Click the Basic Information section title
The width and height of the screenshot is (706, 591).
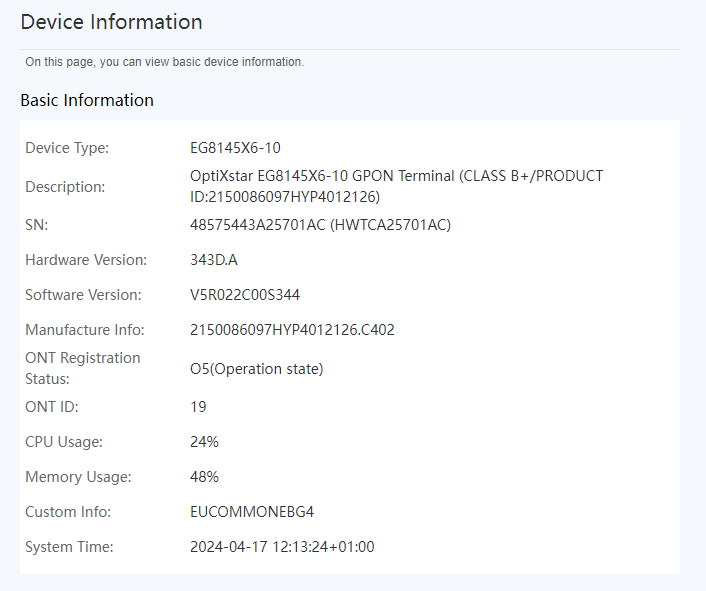pos(87,100)
